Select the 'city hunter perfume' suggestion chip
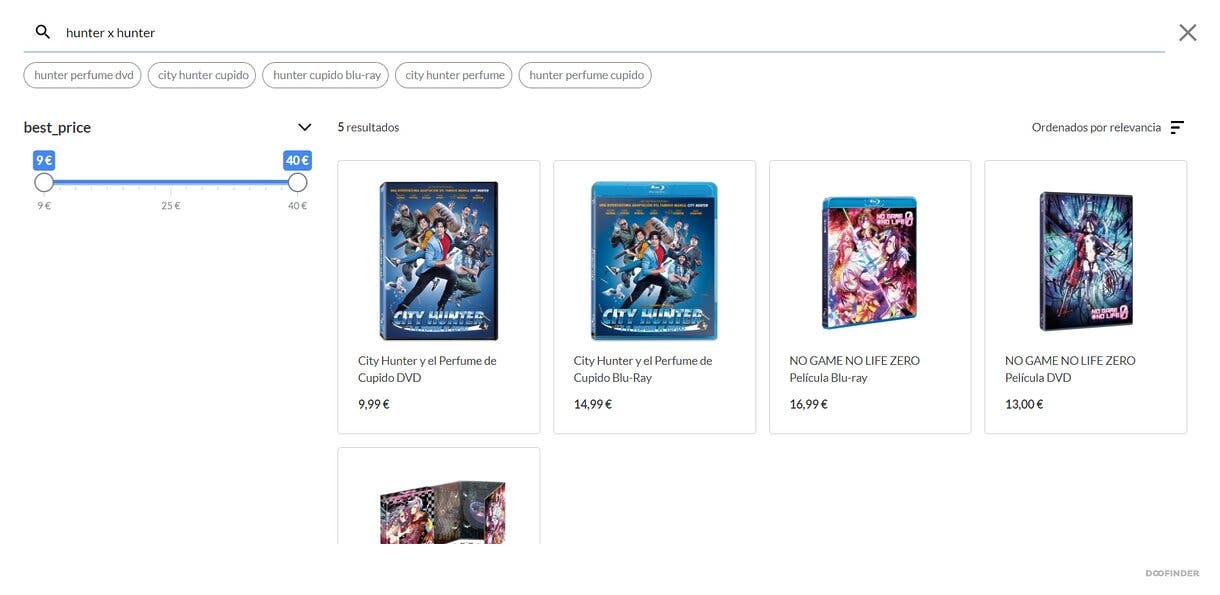Screen dimensions: 1220x595 click(454, 75)
